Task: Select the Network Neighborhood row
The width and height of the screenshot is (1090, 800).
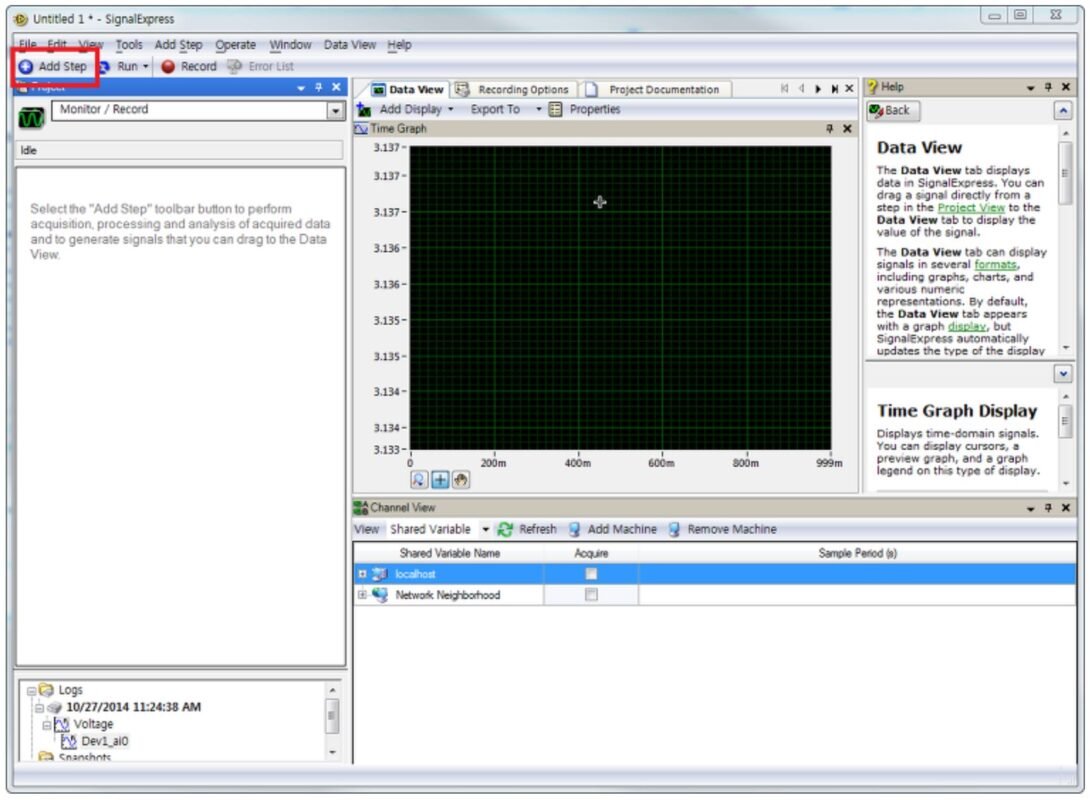Action: (x=715, y=595)
